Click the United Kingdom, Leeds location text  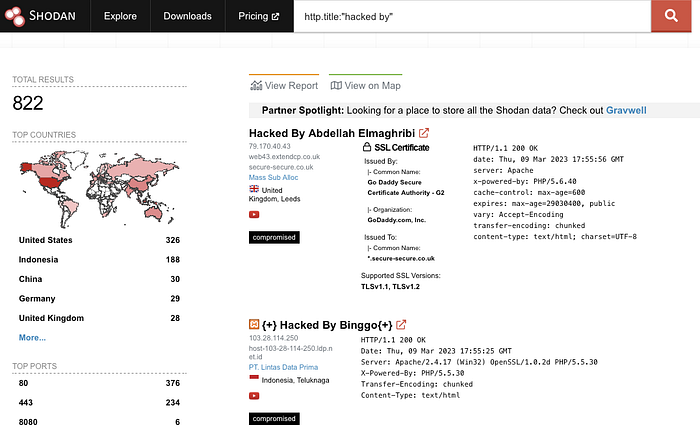(275, 194)
